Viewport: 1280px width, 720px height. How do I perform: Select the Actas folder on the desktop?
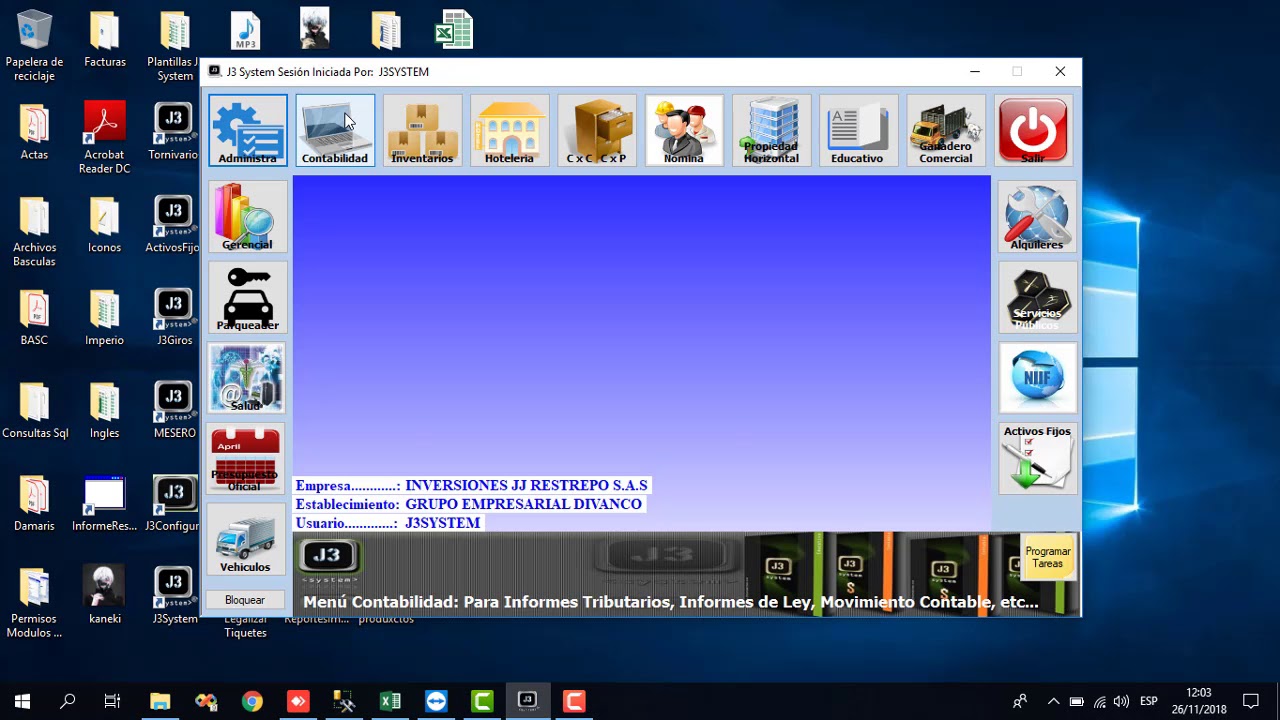[34, 133]
